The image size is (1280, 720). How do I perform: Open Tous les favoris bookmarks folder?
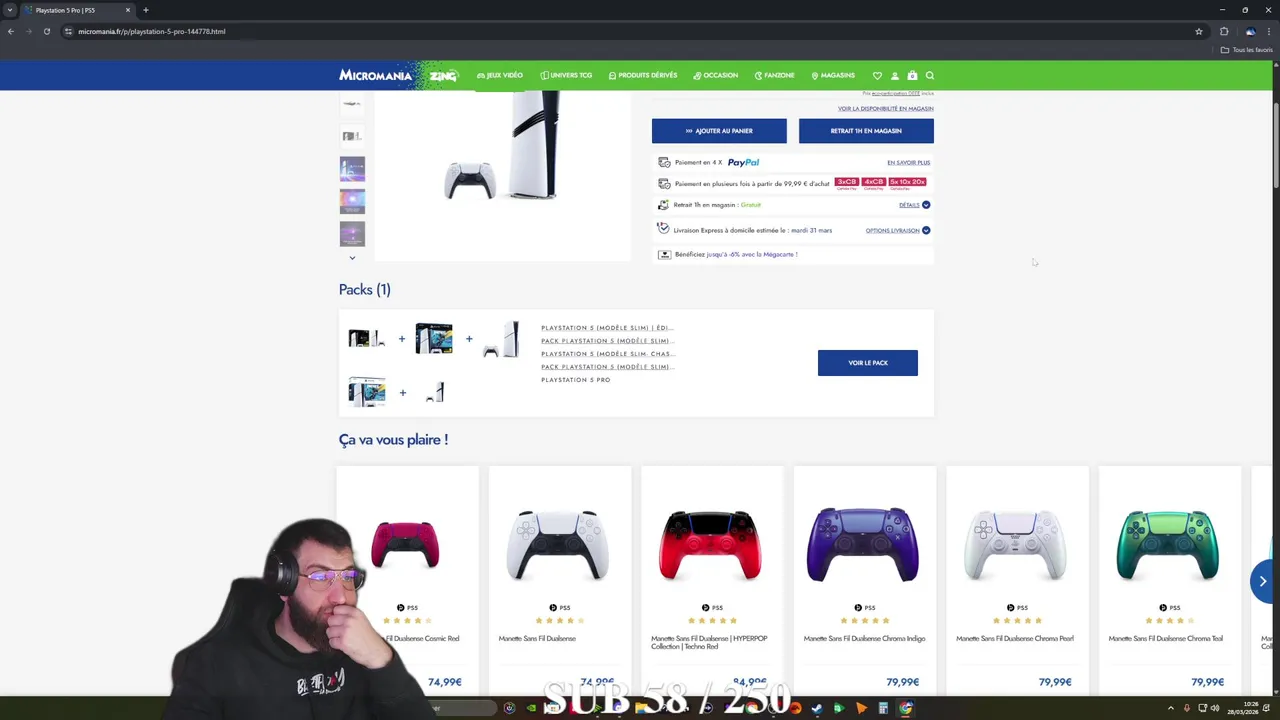coord(1246,50)
